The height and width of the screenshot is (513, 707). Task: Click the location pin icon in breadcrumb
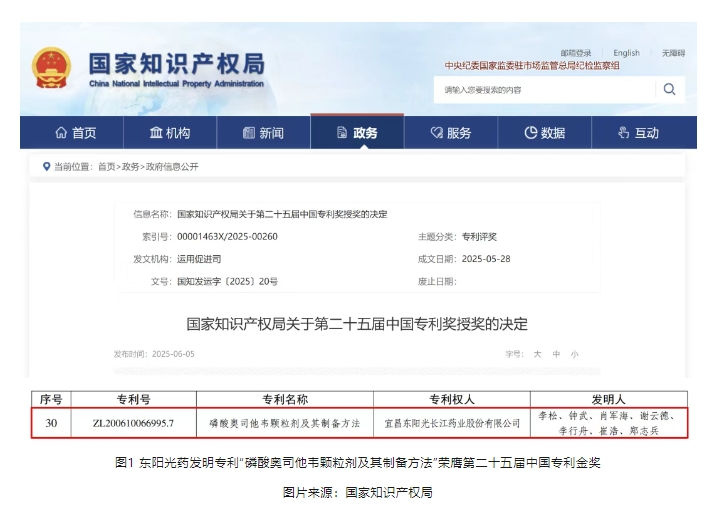(46, 167)
